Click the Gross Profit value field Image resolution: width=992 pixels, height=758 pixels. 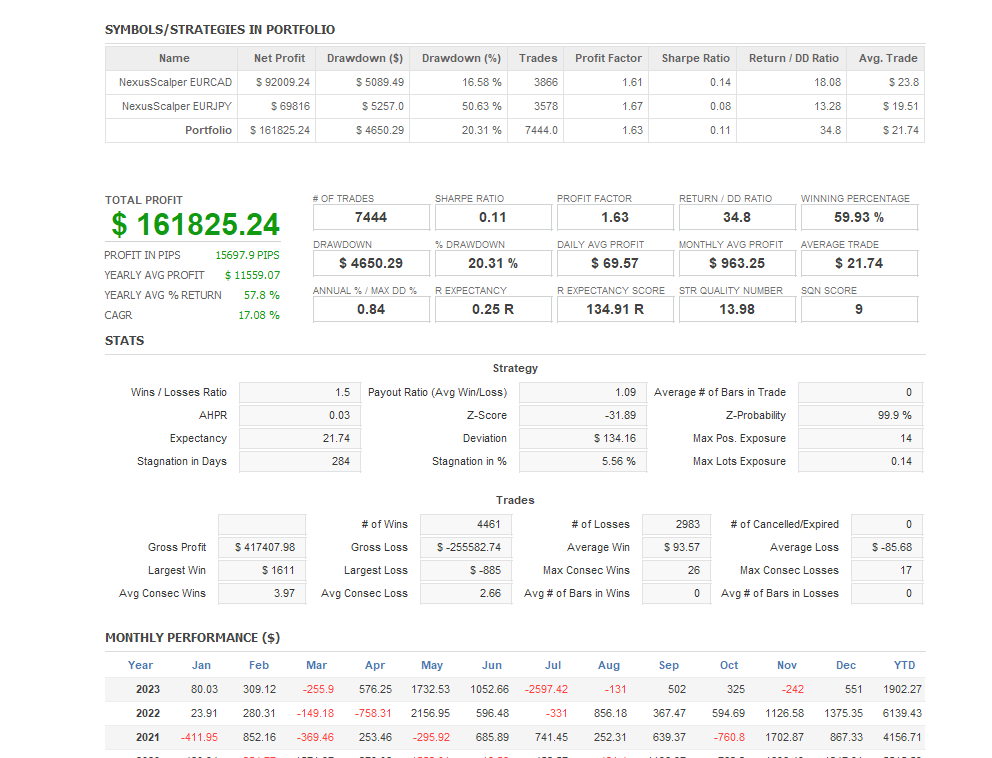262,547
